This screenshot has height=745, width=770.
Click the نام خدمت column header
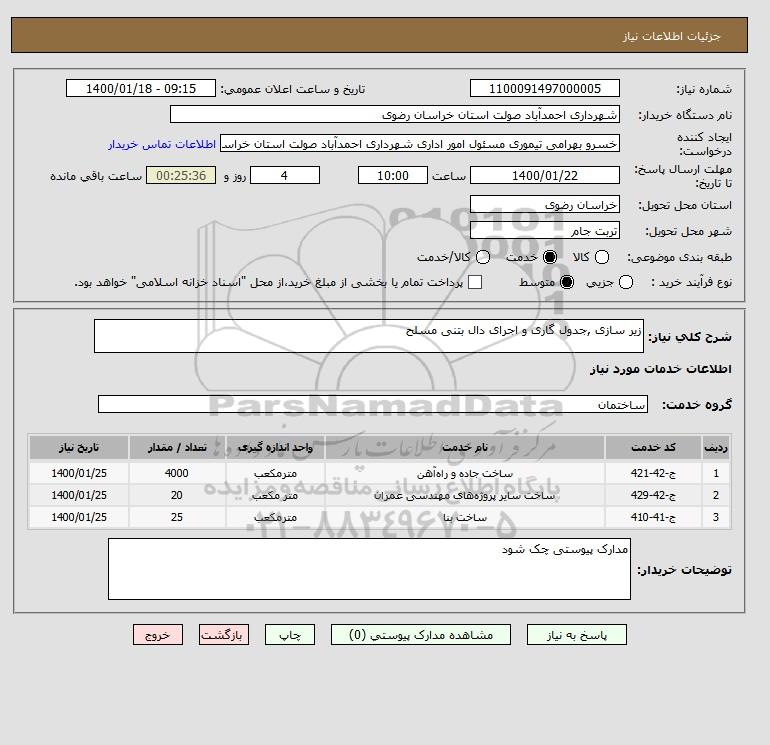(465, 447)
